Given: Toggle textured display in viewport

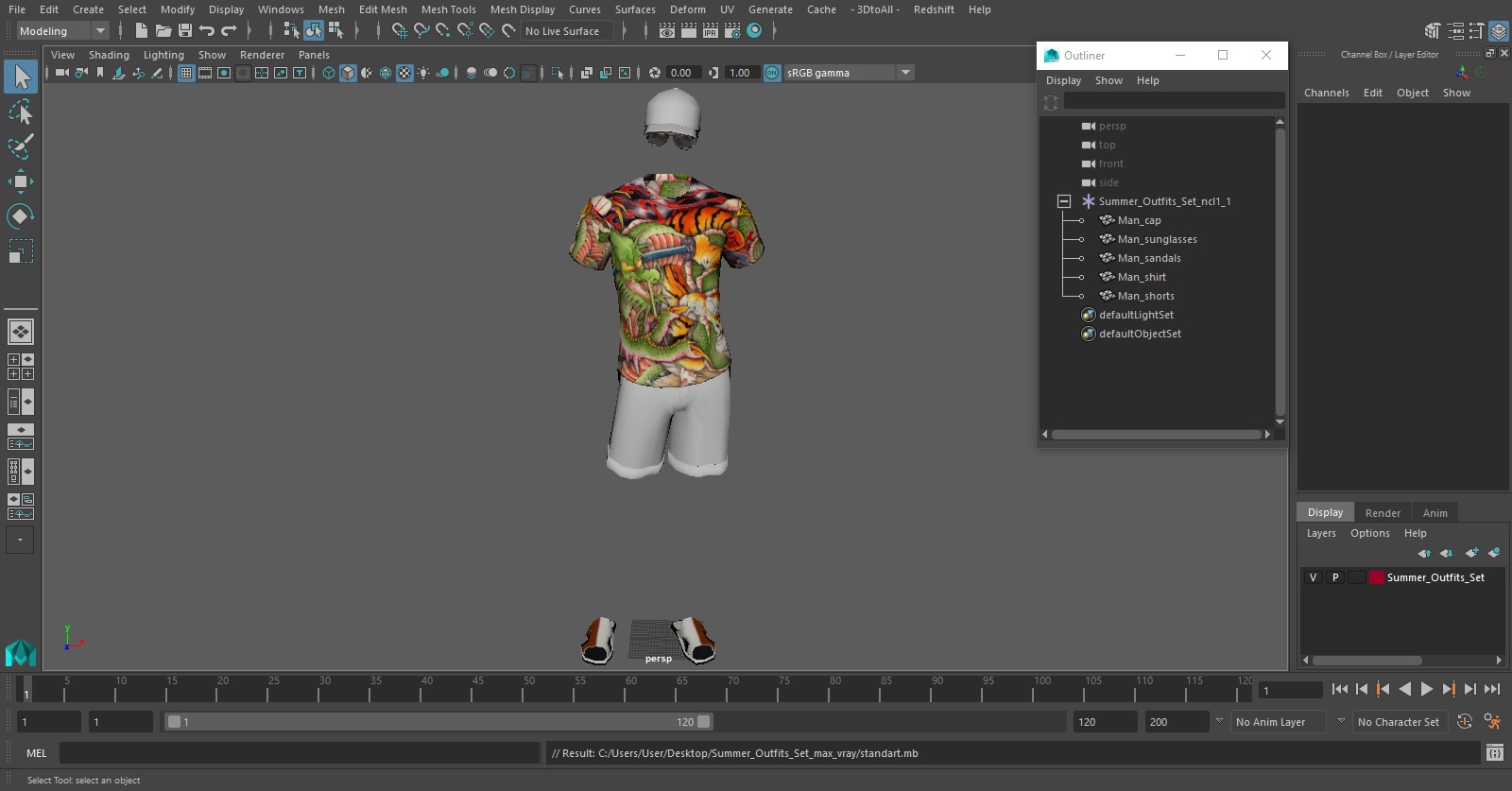Looking at the screenshot, I should [404, 73].
